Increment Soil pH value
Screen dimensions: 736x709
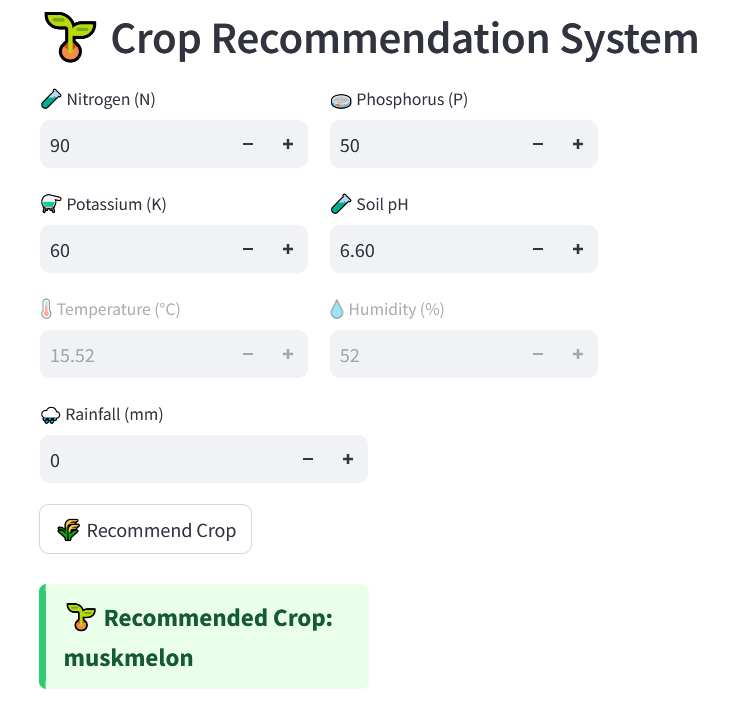click(578, 250)
